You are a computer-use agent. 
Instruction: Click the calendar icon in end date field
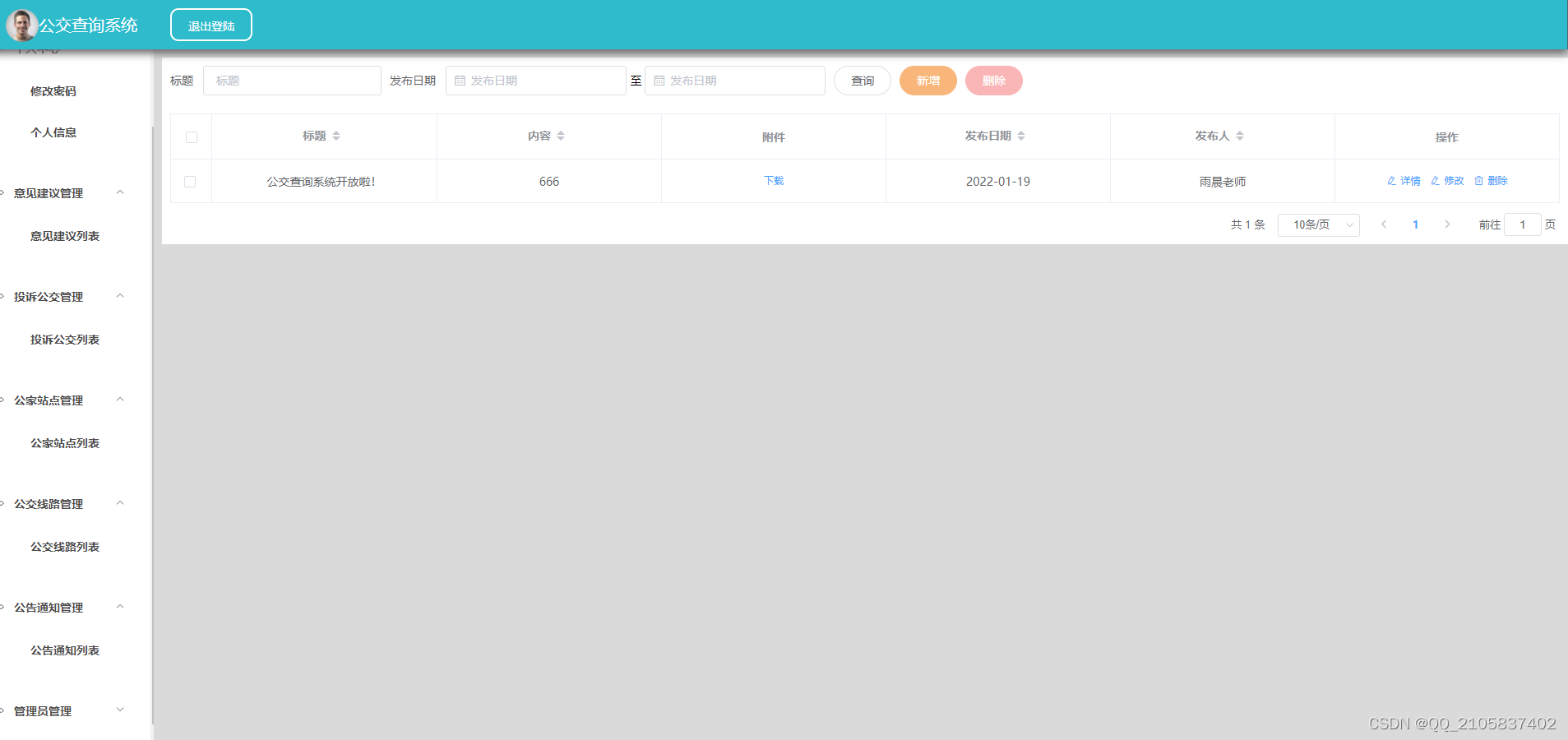point(659,81)
